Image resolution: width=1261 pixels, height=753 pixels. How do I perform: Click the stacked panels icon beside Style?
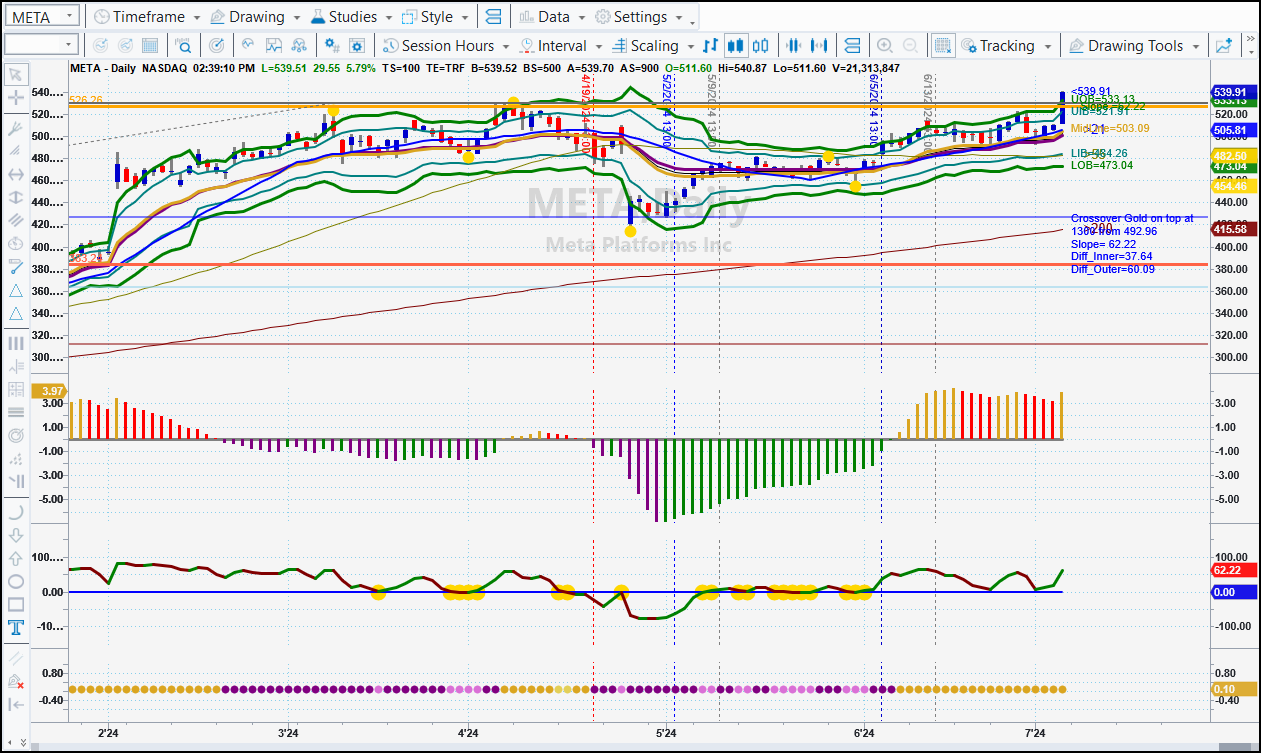click(493, 16)
